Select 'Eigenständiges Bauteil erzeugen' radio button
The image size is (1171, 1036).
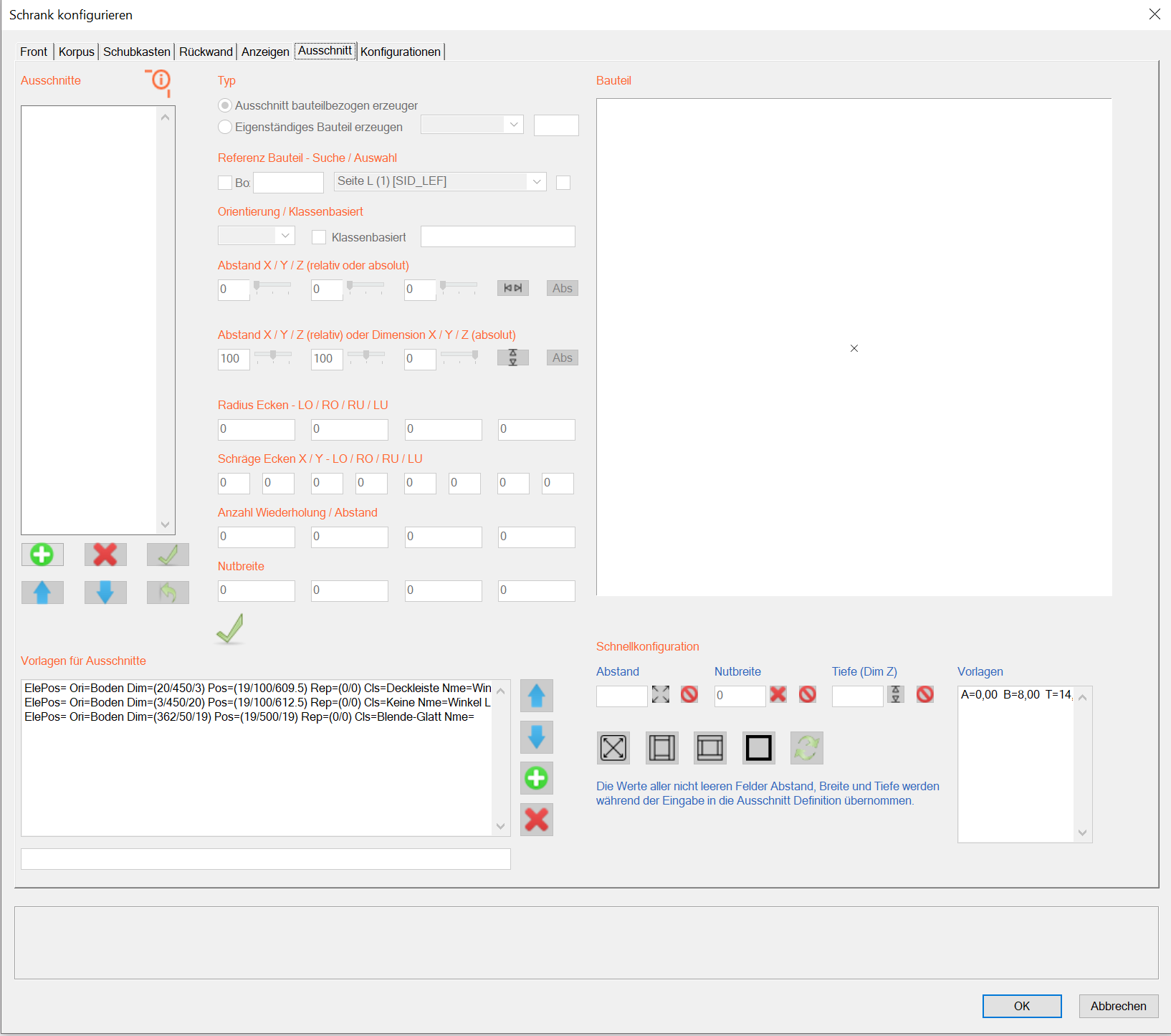225,127
